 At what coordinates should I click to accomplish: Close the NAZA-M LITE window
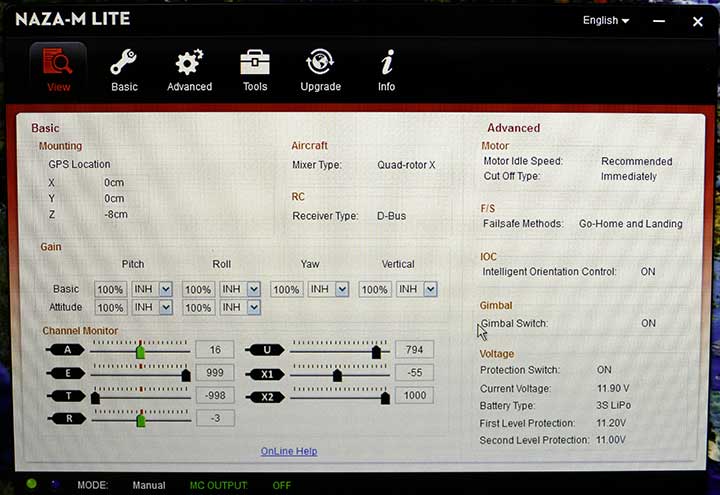(x=698, y=22)
